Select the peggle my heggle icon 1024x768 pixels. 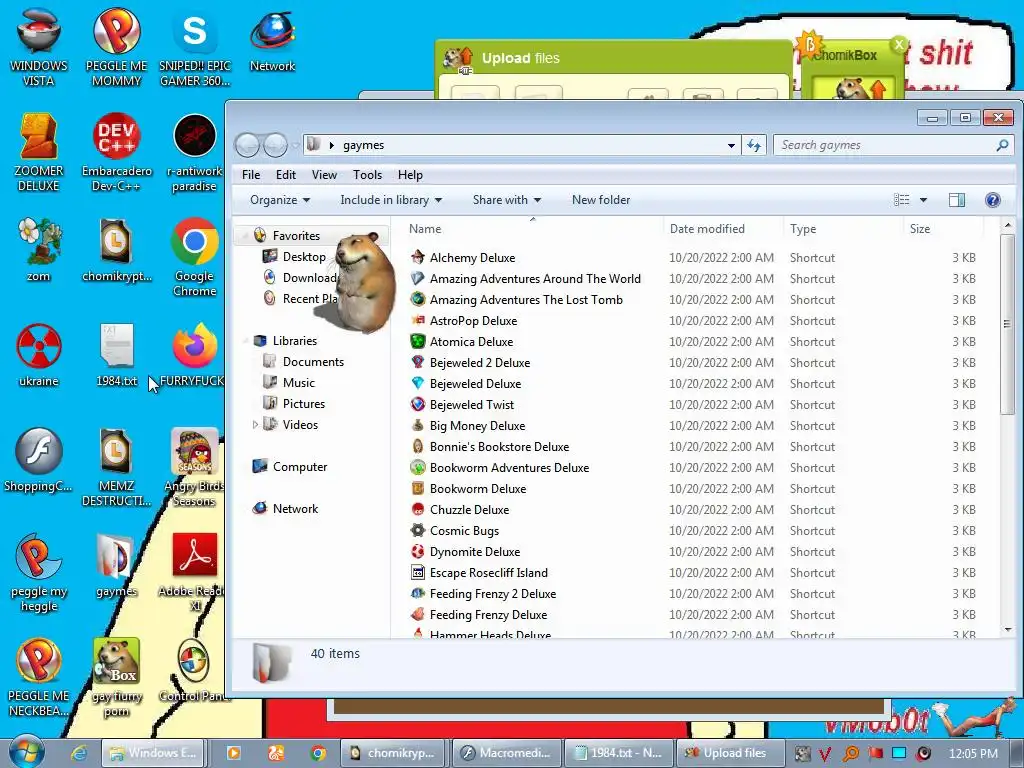(x=39, y=573)
